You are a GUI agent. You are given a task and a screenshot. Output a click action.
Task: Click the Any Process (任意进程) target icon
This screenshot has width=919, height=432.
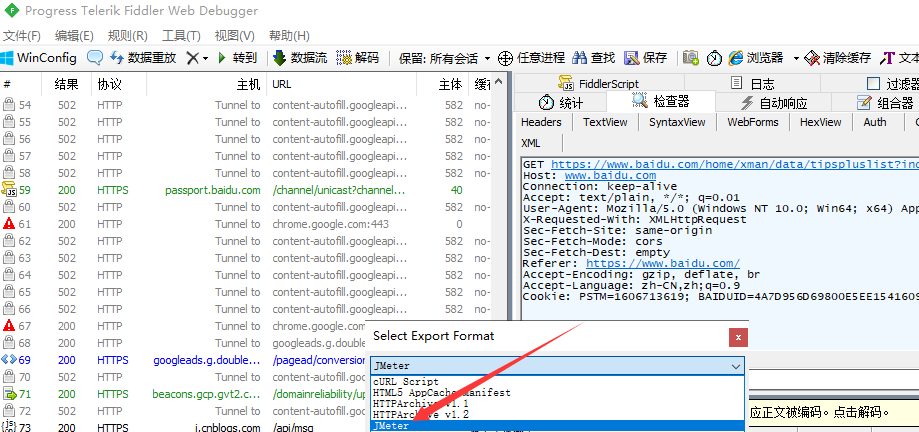click(x=505, y=58)
